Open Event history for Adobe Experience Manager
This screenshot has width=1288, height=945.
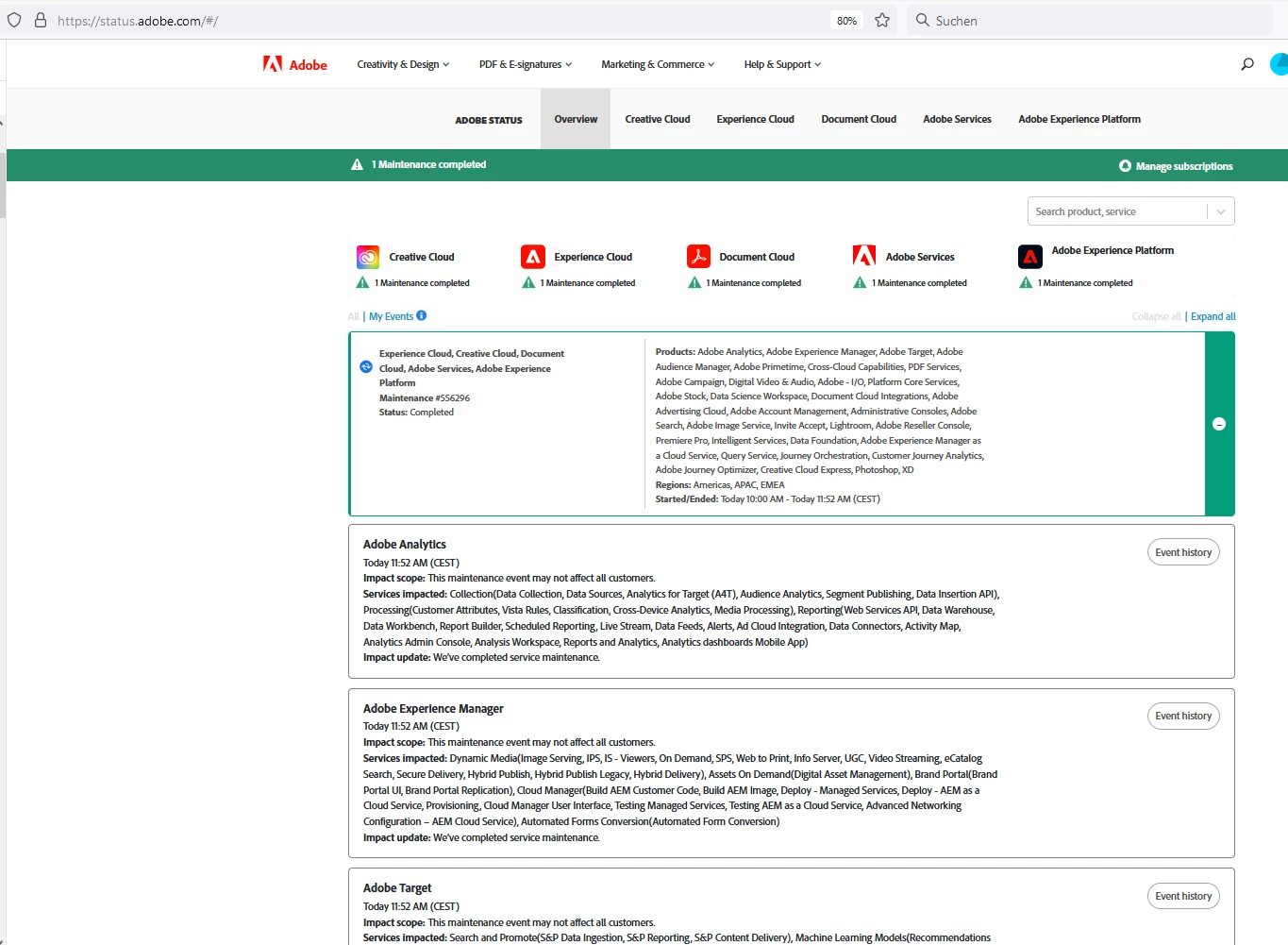pos(1183,716)
